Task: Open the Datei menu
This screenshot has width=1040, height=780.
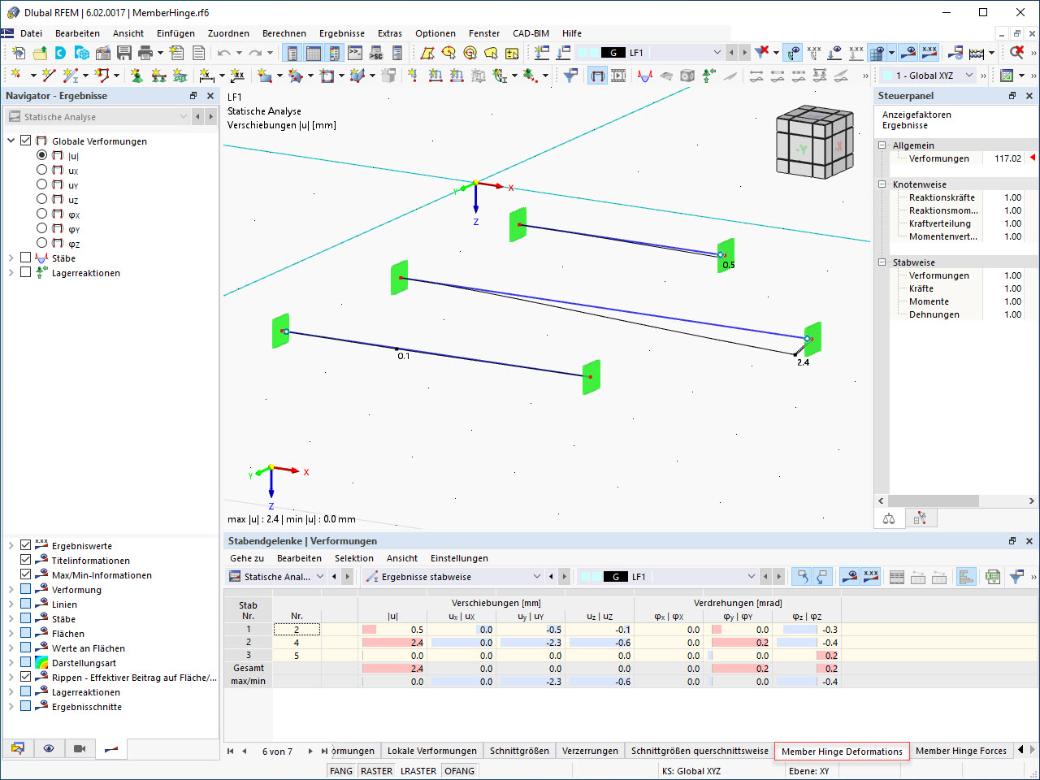Action: coord(31,33)
